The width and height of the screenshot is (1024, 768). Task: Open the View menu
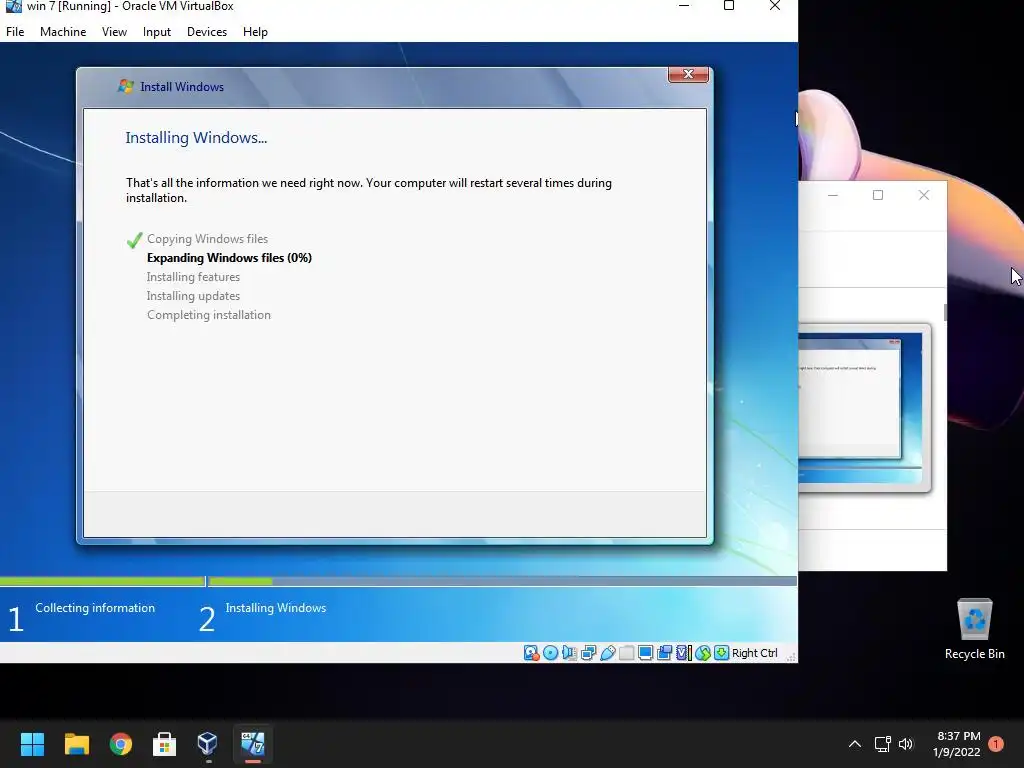click(x=114, y=32)
